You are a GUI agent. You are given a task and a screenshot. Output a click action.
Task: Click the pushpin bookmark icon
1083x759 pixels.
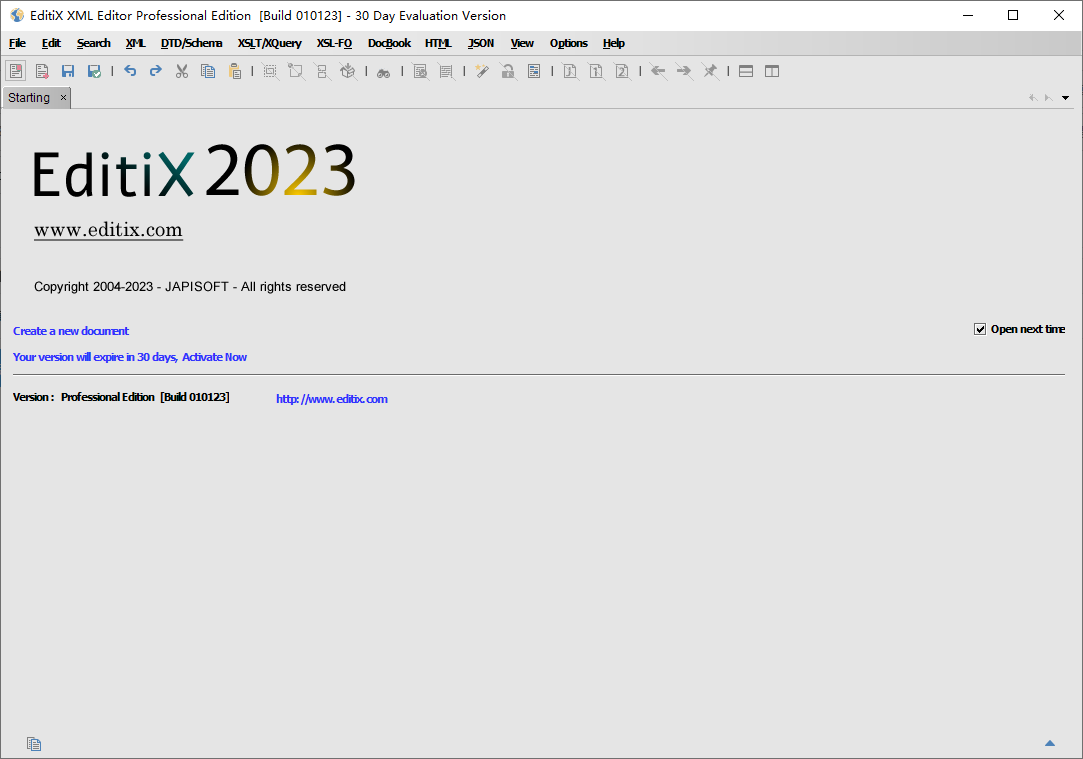(710, 70)
